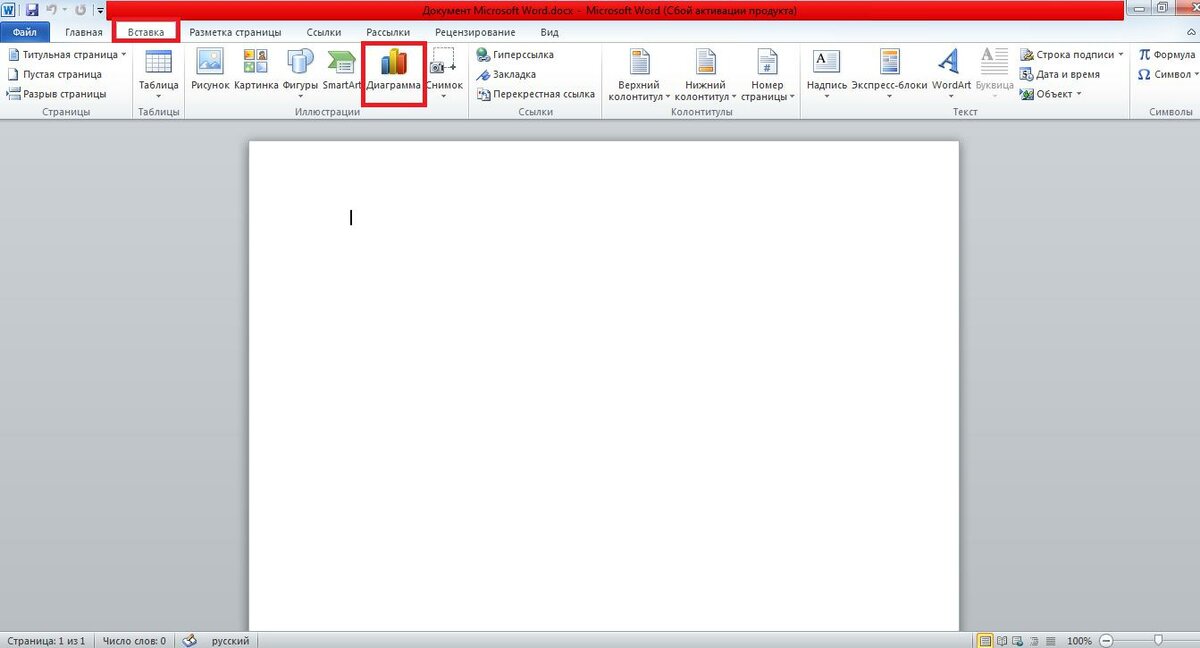This screenshot has width=1200, height=648.
Task: Click the русский language indicator in status bar
Action: [x=230, y=640]
